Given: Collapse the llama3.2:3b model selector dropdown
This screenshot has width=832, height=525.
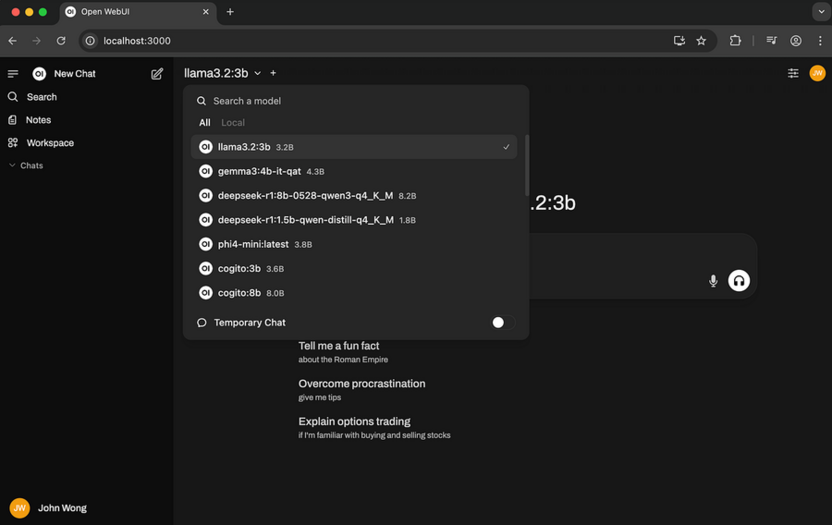Looking at the screenshot, I should [x=222, y=73].
